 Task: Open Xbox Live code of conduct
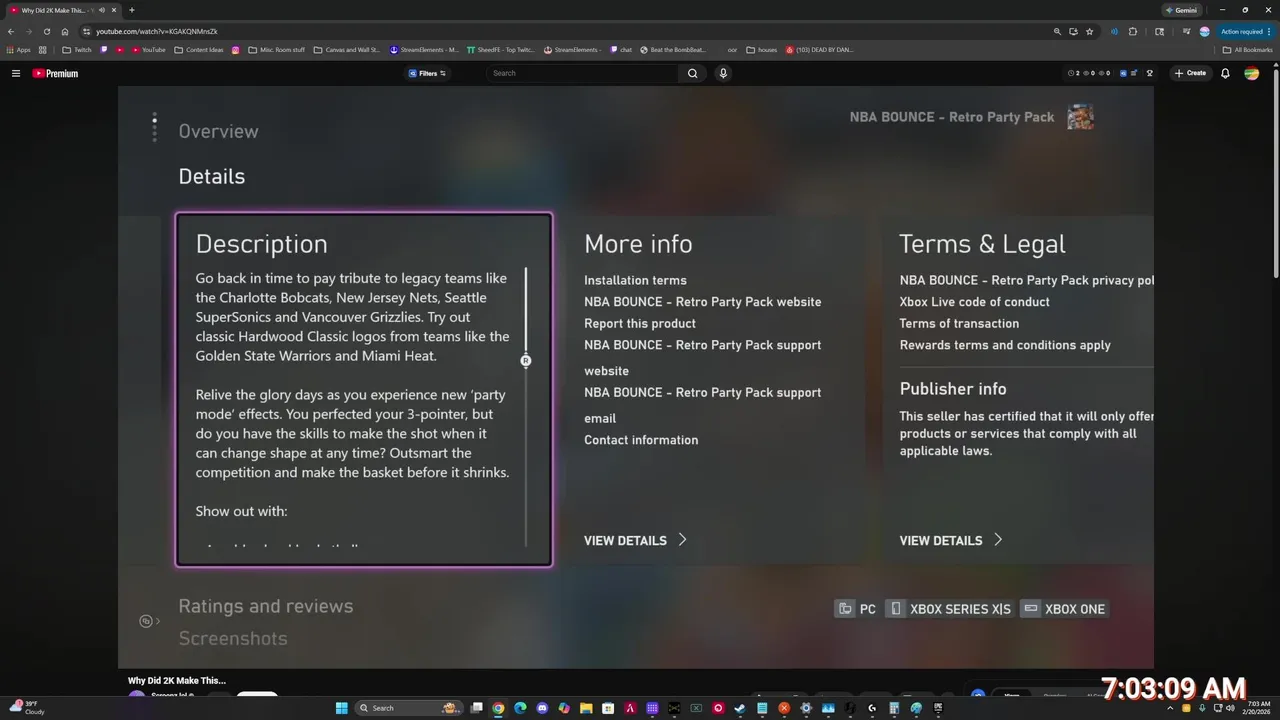click(x=975, y=302)
